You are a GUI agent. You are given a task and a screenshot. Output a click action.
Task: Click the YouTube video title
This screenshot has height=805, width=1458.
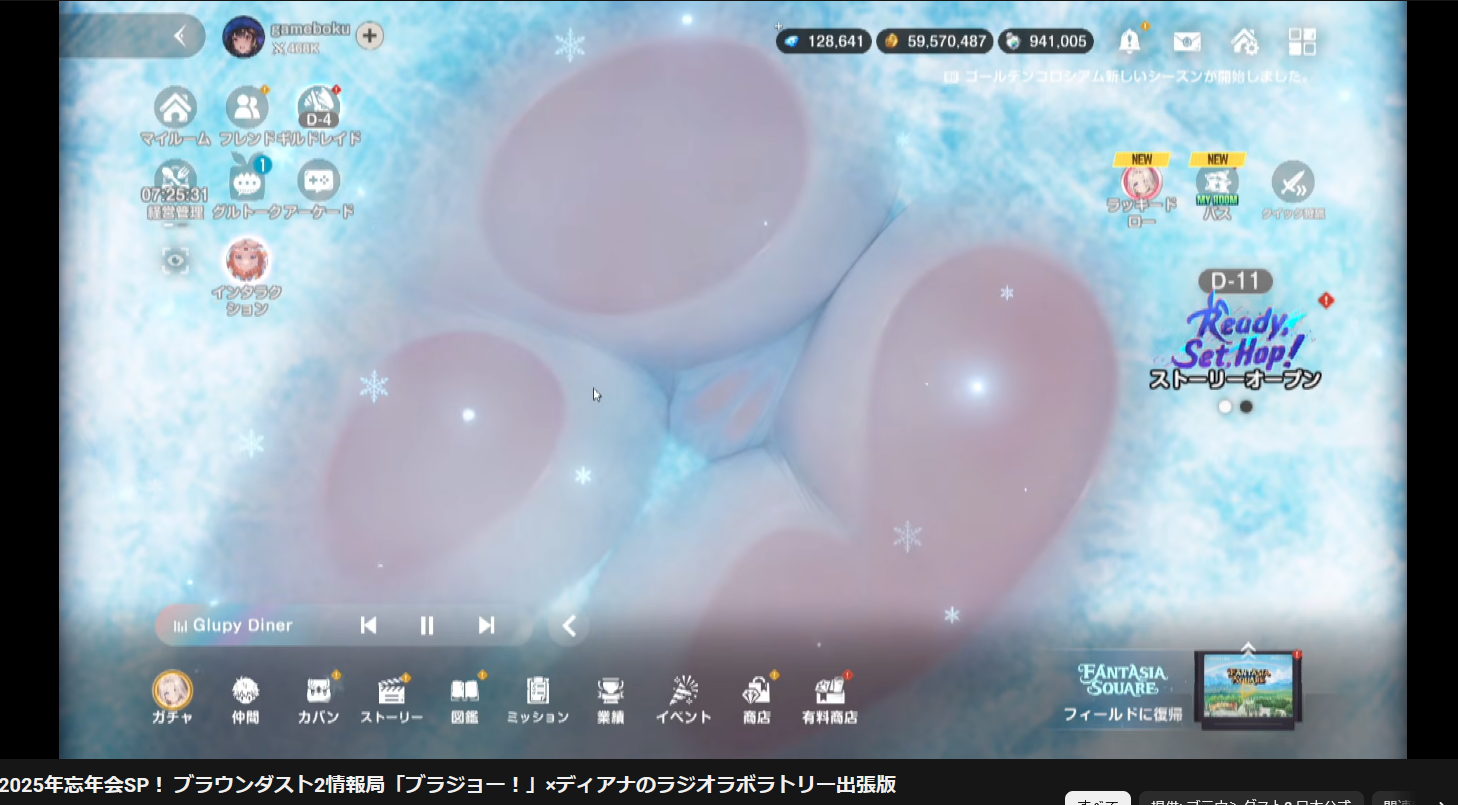click(447, 785)
